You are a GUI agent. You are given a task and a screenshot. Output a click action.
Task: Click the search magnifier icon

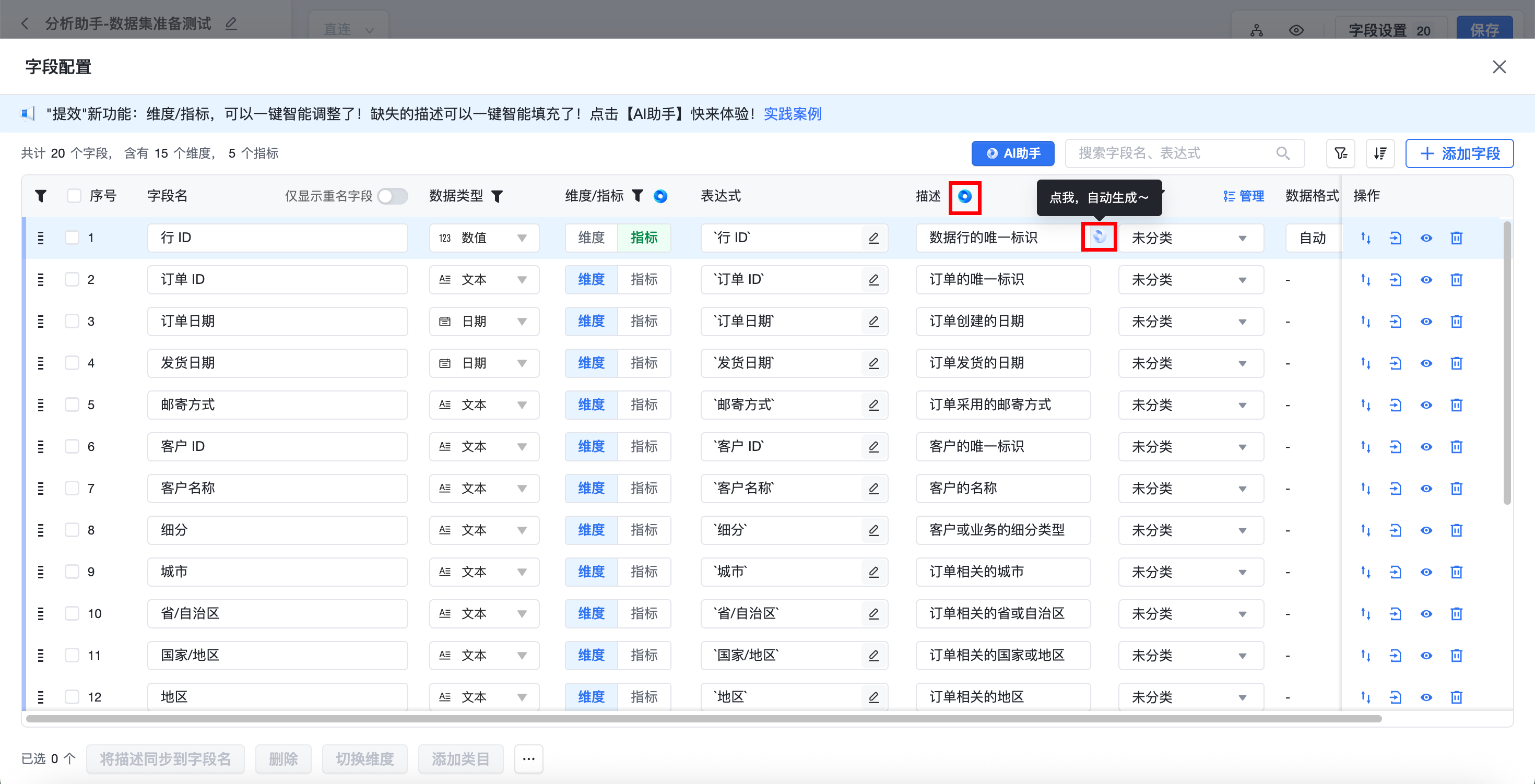(x=1282, y=153)
